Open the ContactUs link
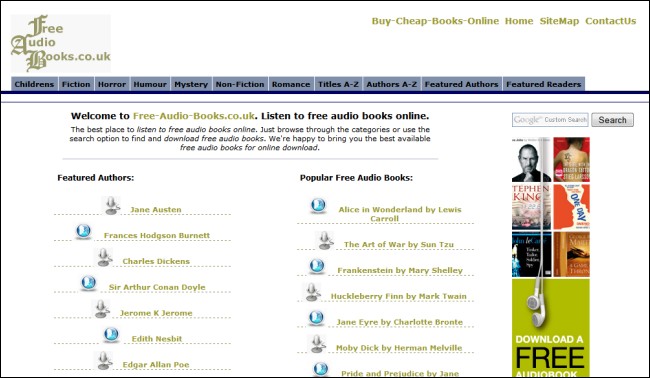The height and width of the screenshot is (378, 650). coord(611,21)
